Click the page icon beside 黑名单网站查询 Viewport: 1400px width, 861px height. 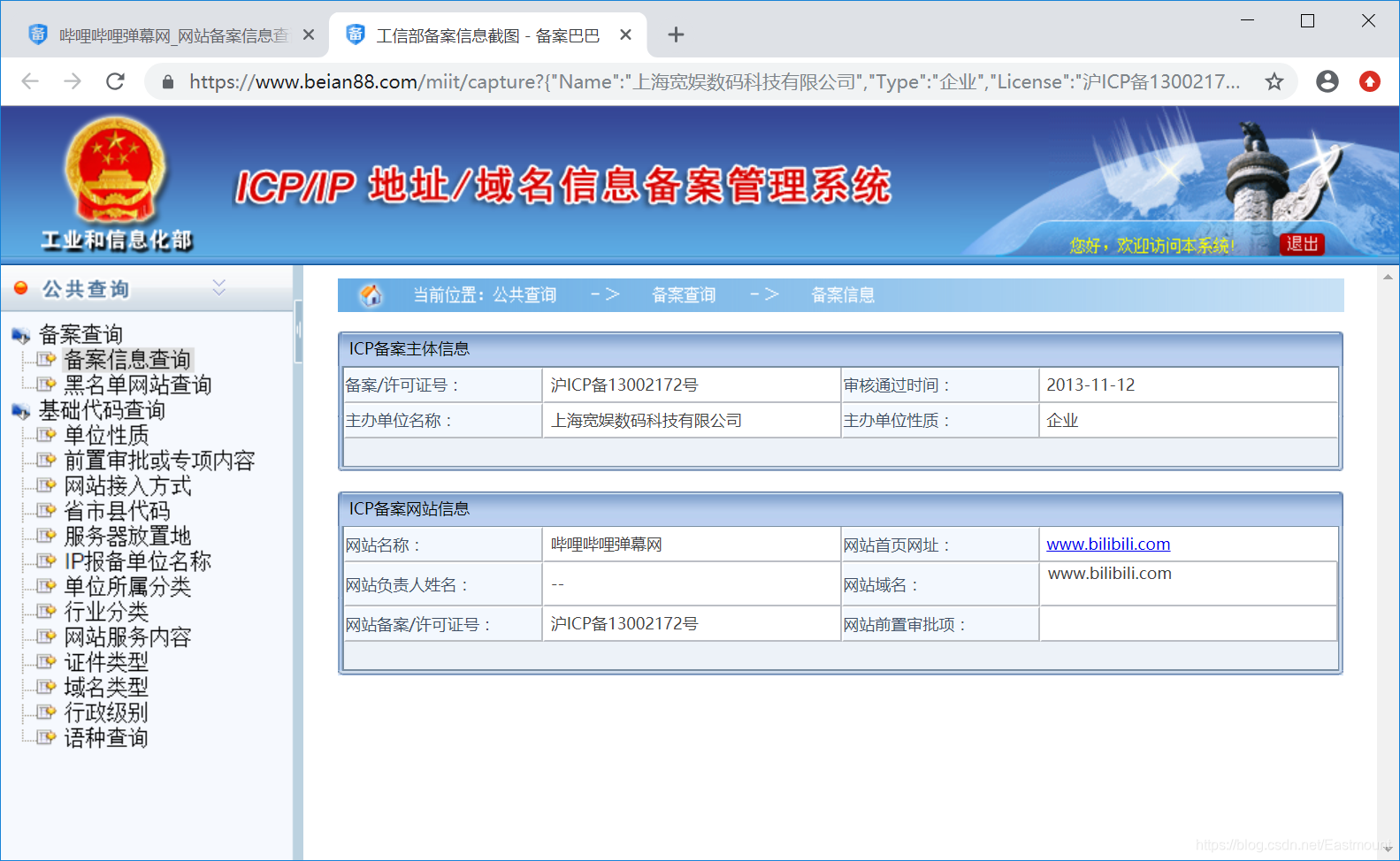click(x=46, y=385)
